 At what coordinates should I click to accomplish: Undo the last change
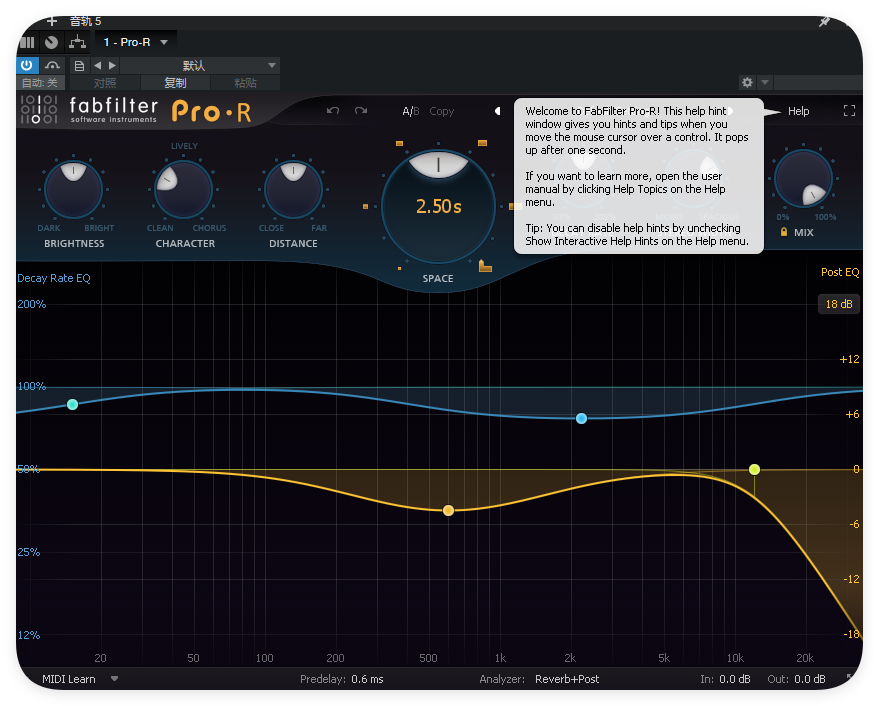[333, 110]
